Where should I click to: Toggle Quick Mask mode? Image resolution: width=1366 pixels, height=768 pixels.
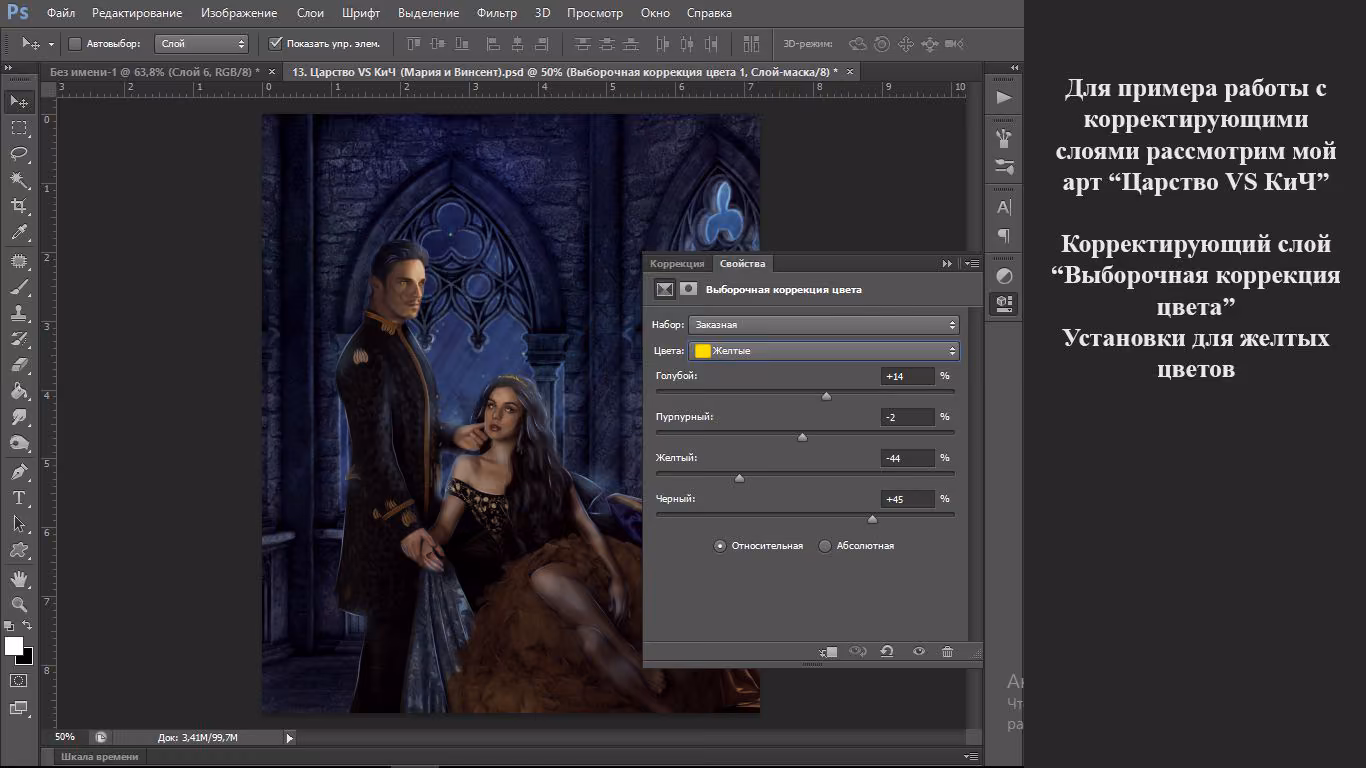tap(18, 680)
